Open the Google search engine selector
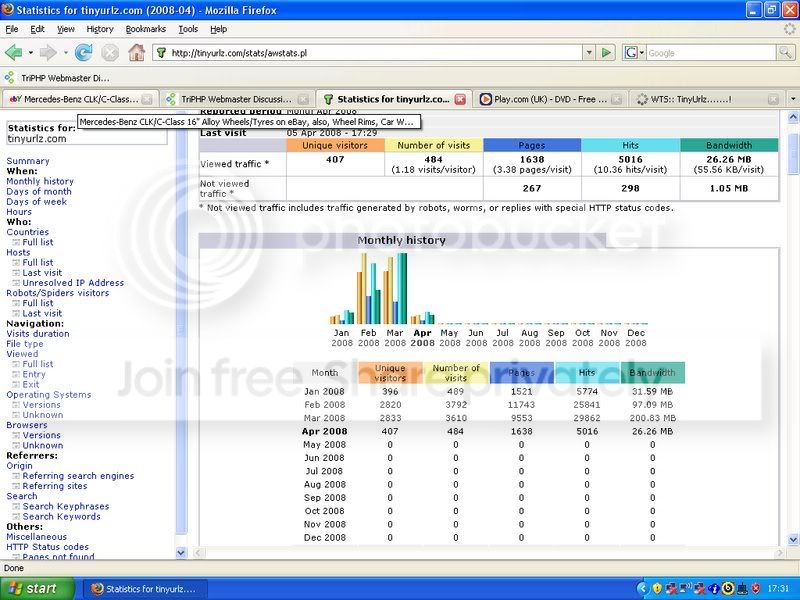 634,53
